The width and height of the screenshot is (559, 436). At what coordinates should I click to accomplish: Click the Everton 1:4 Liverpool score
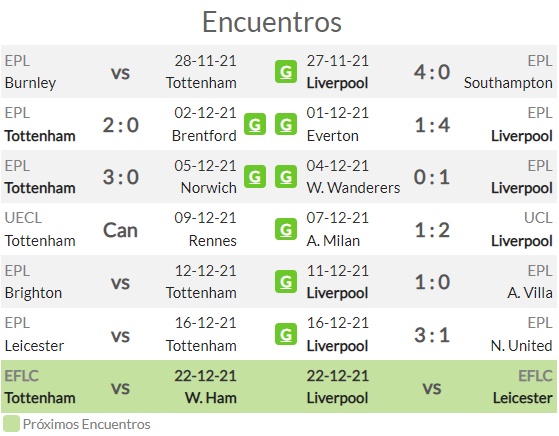pos(432,125)
